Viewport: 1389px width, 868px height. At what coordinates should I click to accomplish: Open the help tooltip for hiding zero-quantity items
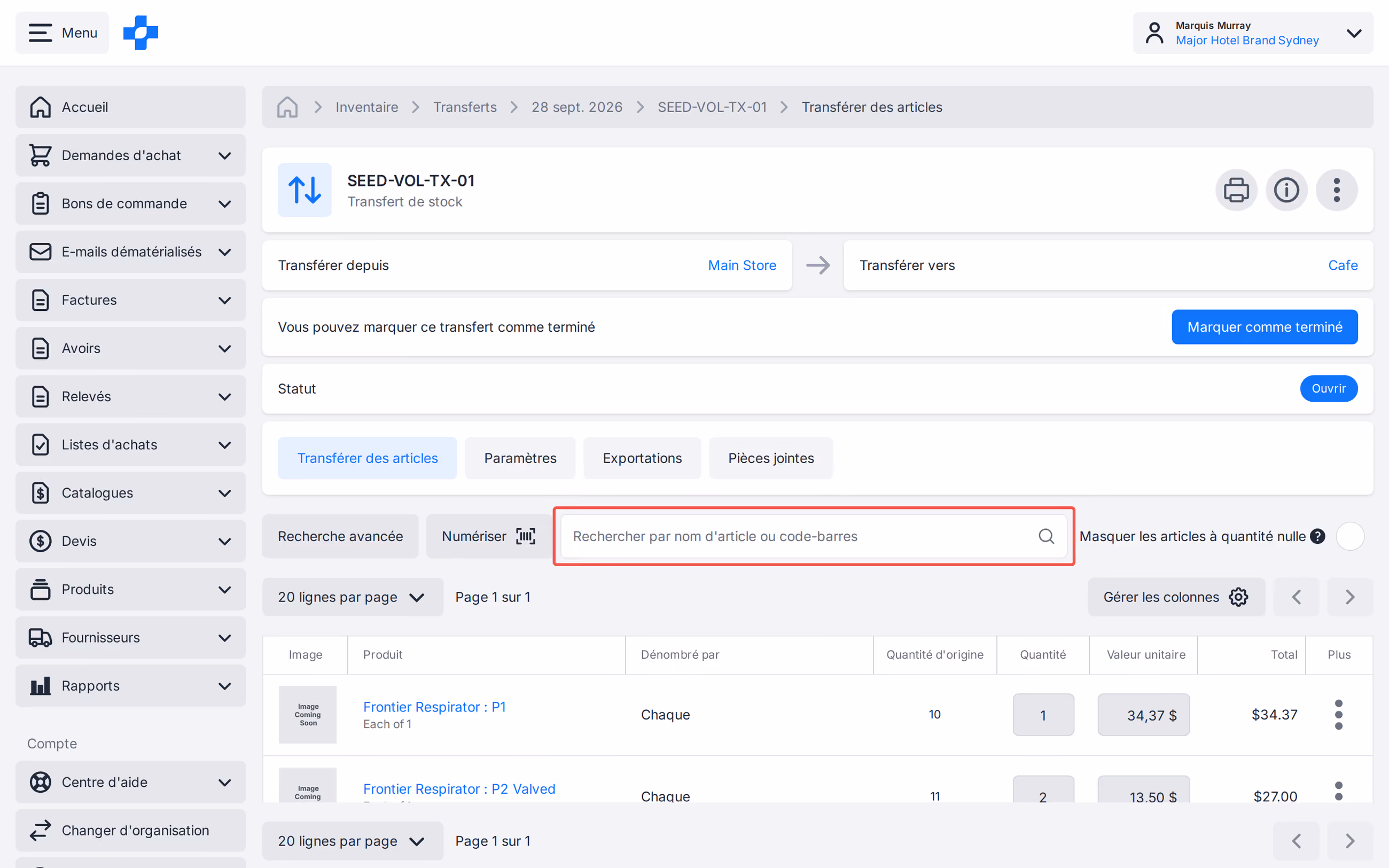pyautogui.click(x=1318, y=536)
